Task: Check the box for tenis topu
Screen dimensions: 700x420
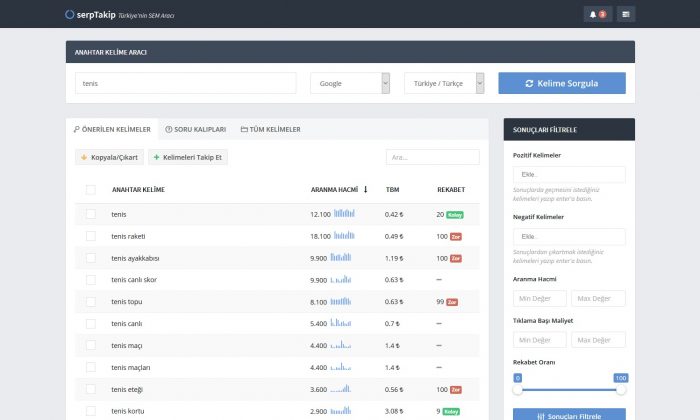Action: pos(91,302)
